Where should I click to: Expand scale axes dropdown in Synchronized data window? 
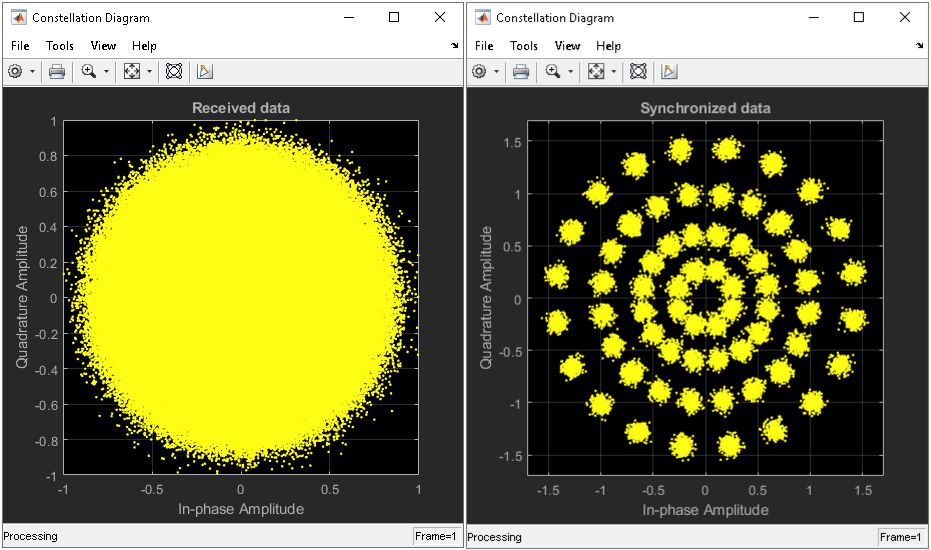pyautogui.click(x=613, y=72)
